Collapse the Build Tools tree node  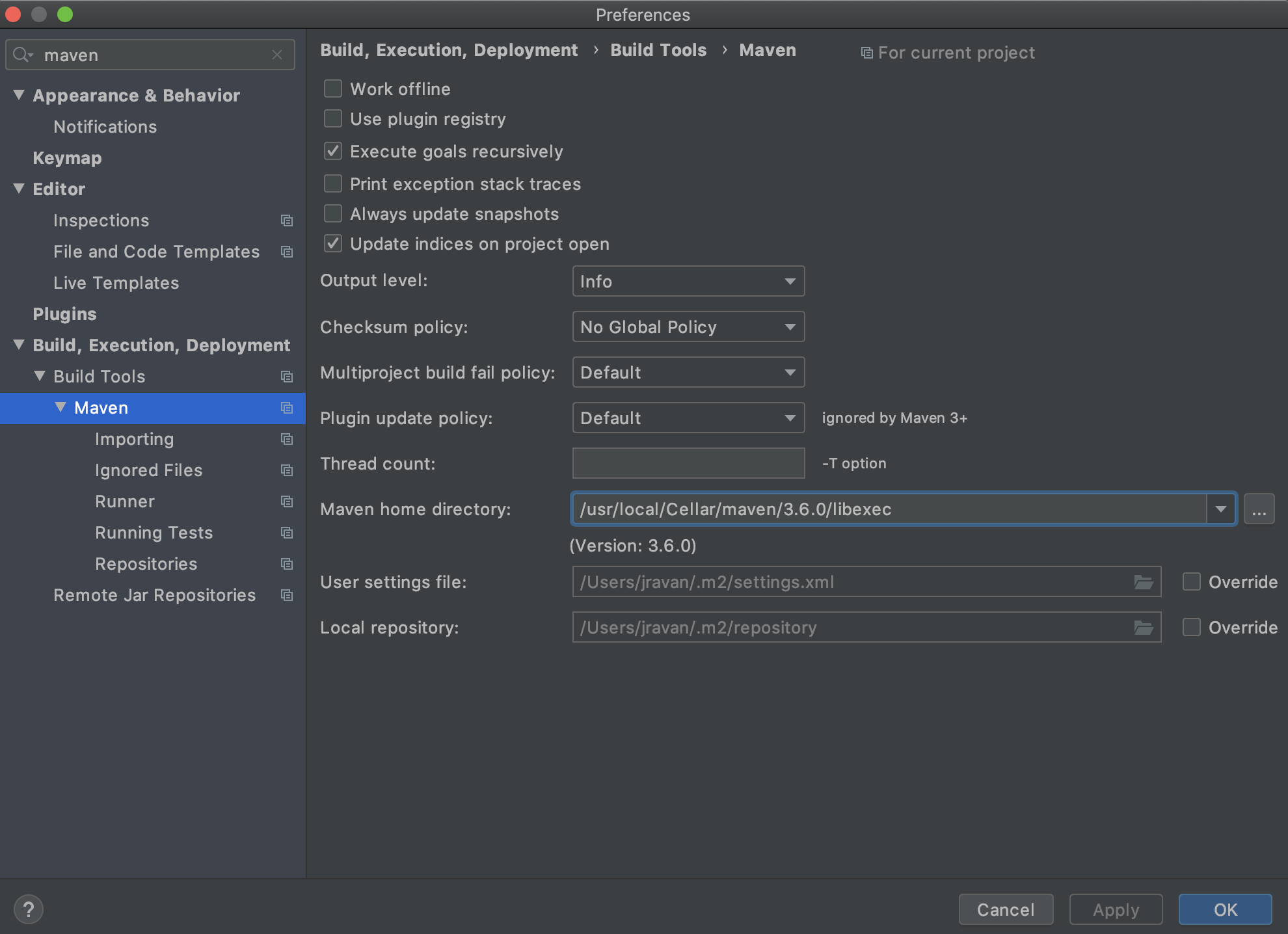[x=40, y=376]
